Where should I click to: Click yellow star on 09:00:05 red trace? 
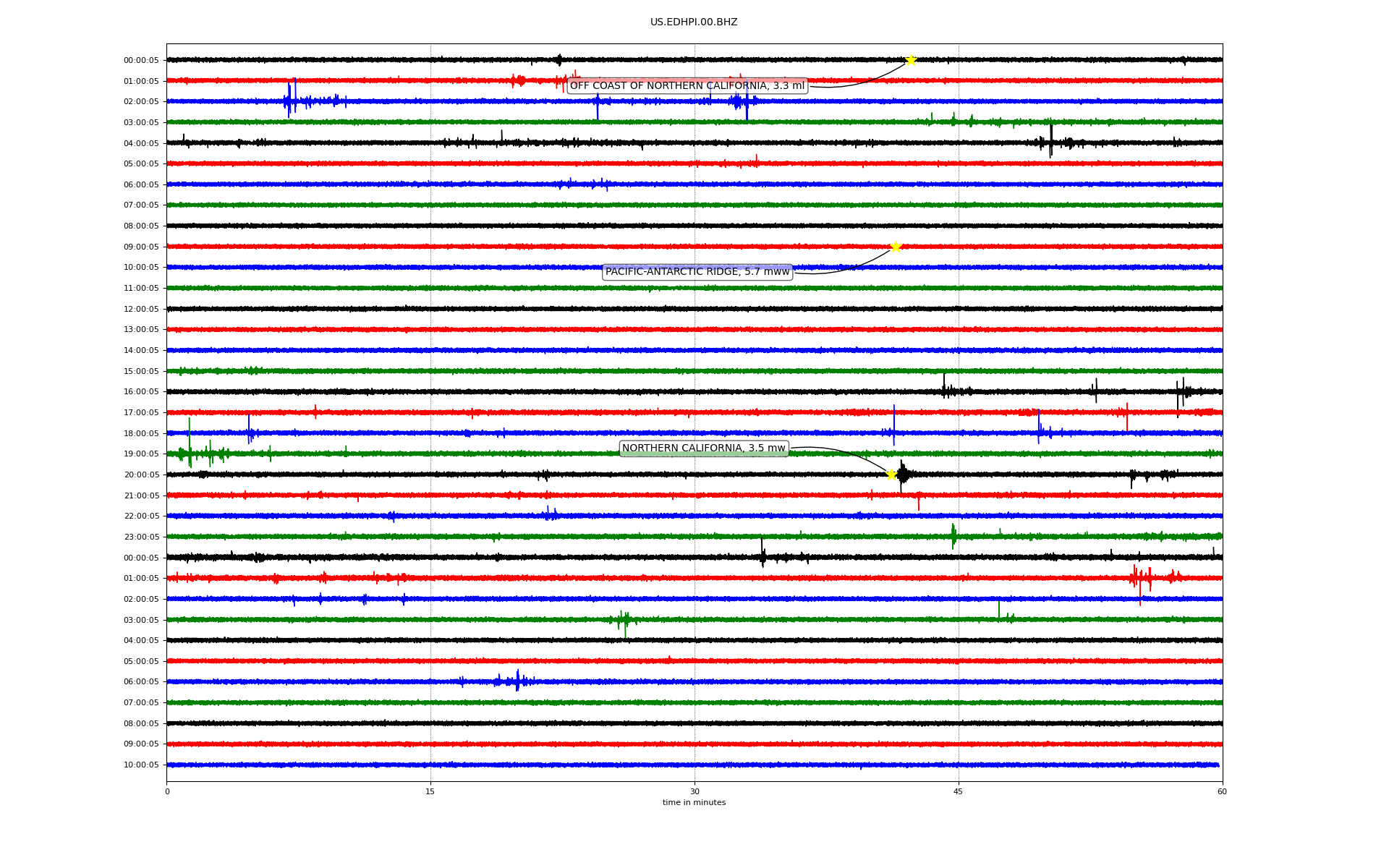[895, 247]
